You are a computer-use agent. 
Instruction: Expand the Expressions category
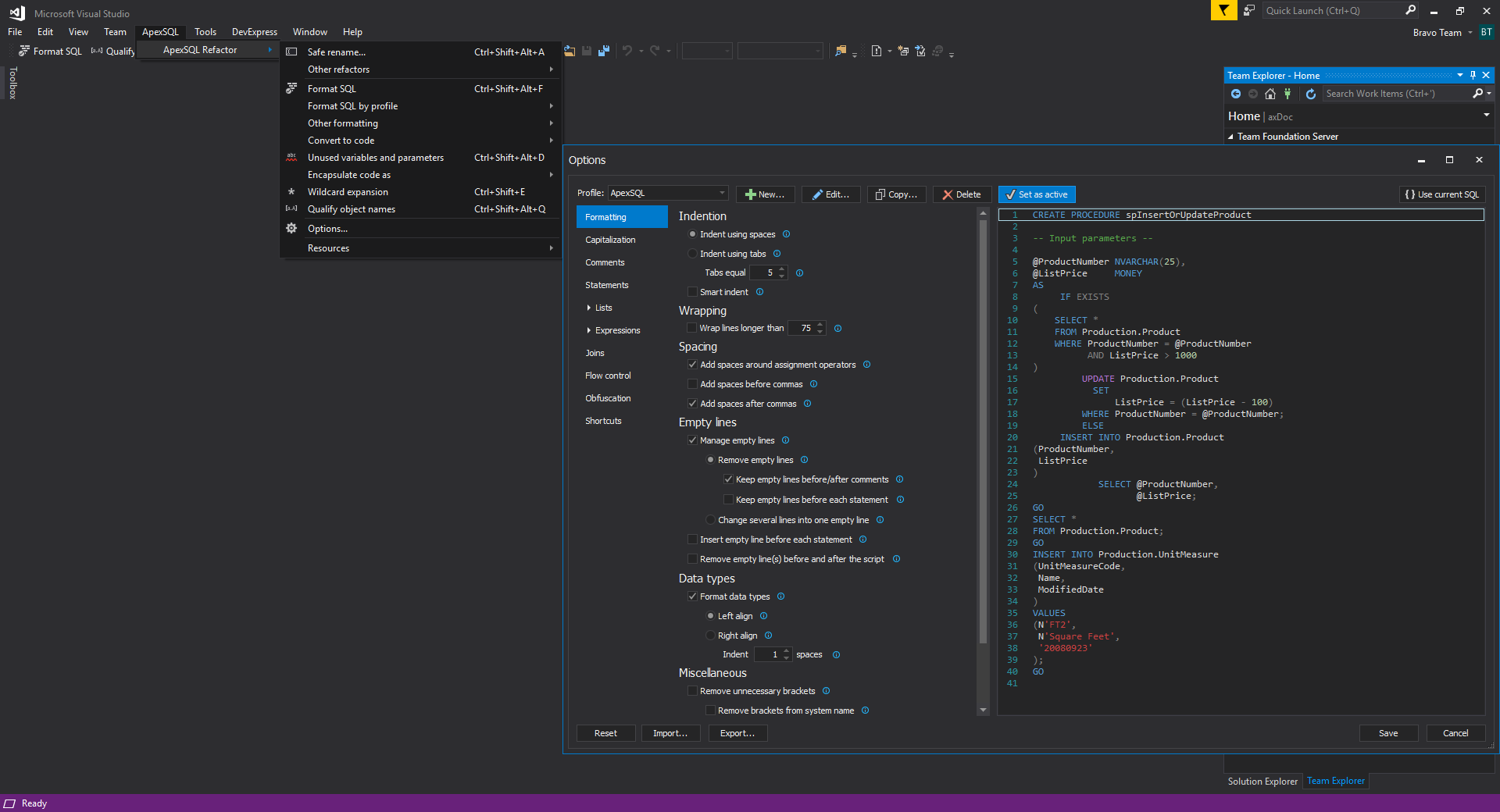click(589, 330)
